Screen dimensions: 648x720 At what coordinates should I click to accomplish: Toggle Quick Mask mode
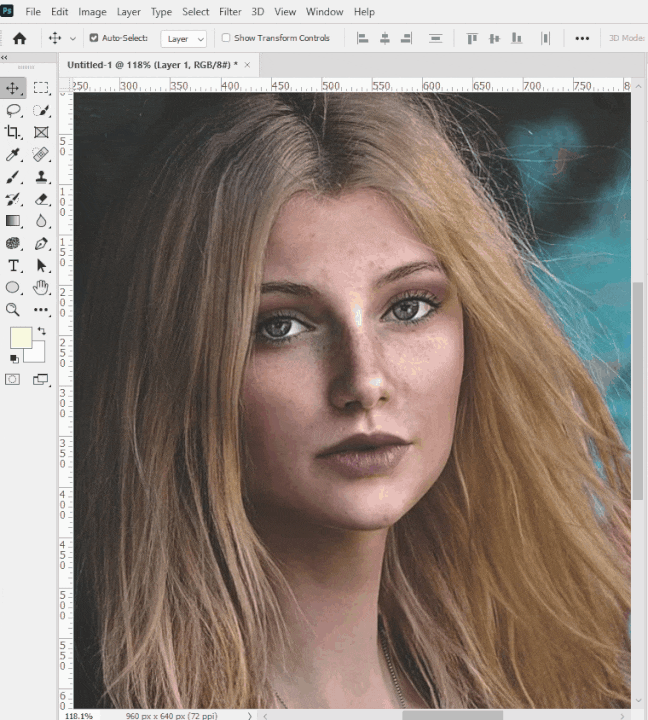pyautogui.click(x=12, y=379)
